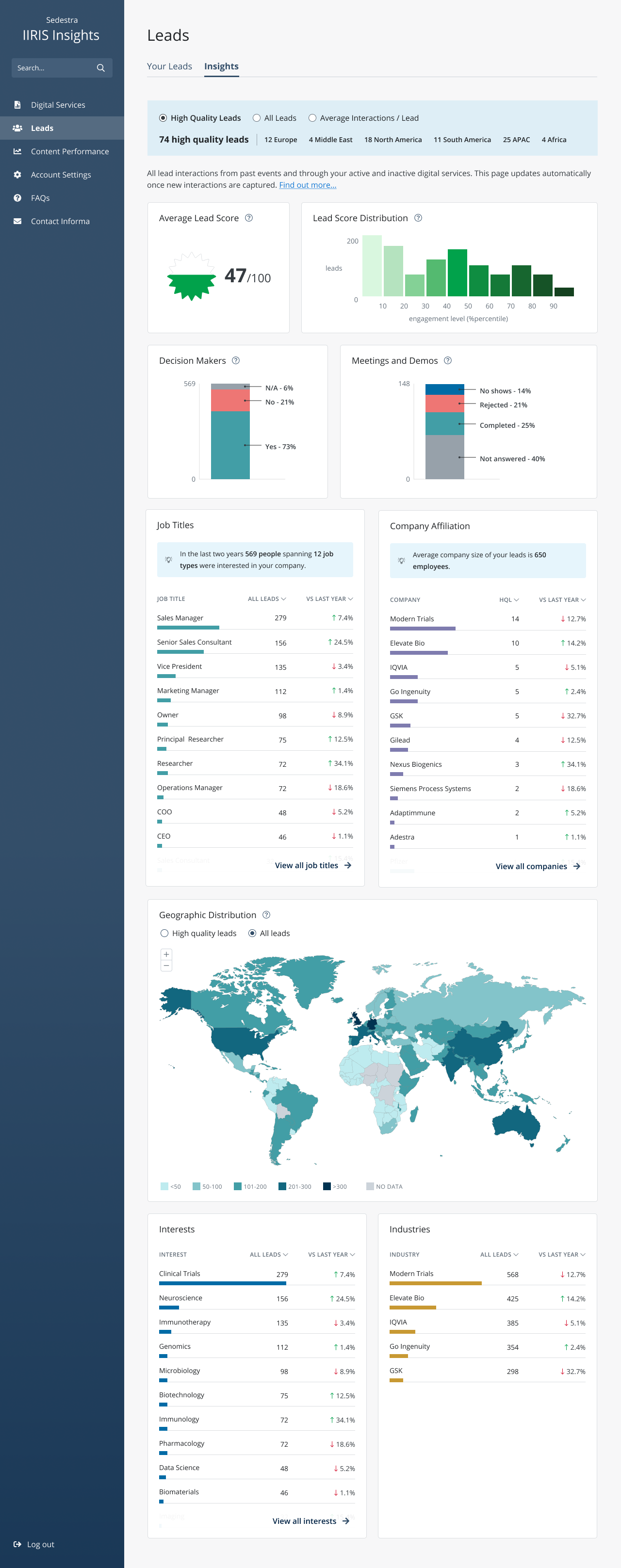Sort Company Affiliation by HQL
Image resolution: width=621 pixels, height=1568 pixels.
coord(509,600)
